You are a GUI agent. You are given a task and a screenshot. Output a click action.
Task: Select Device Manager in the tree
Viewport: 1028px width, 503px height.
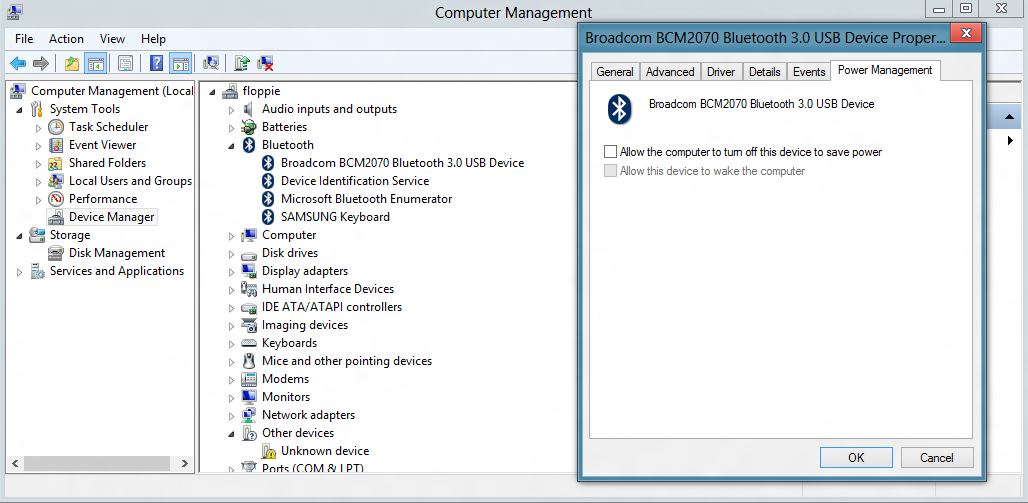[111, 217]
